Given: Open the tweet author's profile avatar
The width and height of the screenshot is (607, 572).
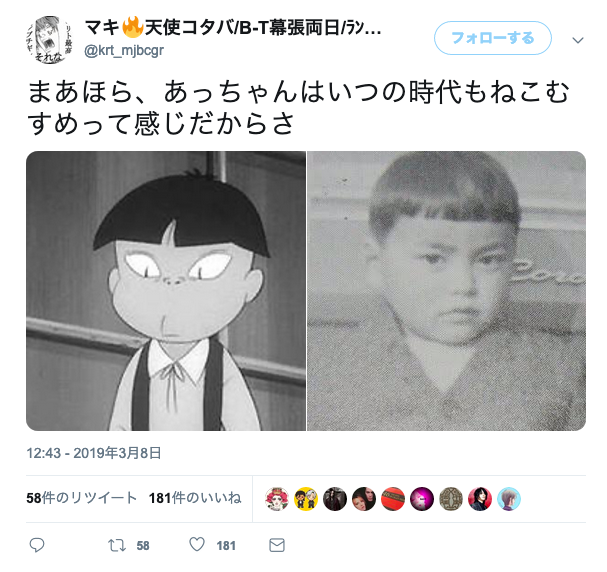Looking at the screenshot, I should click(x=49, y=39).
